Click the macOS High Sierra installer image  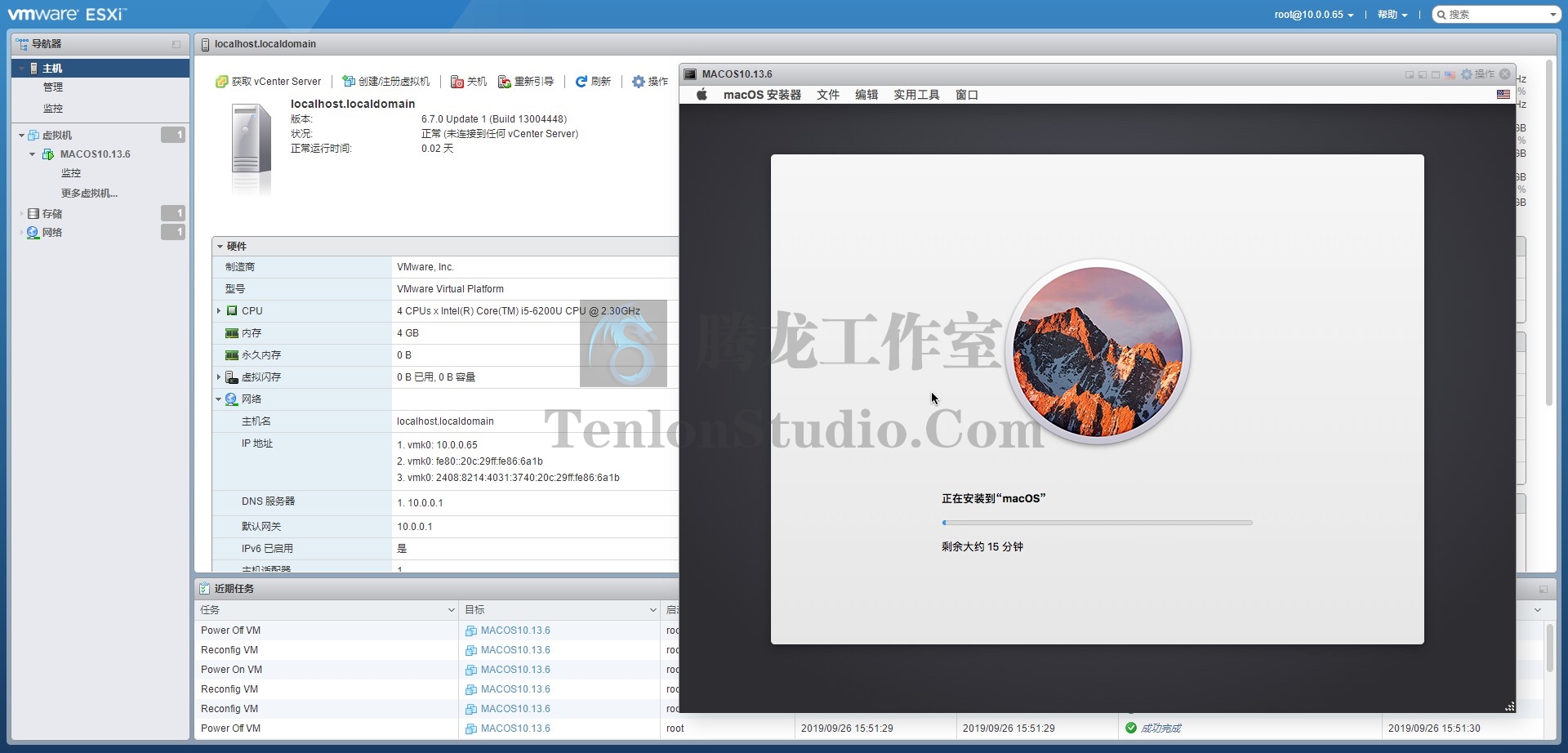click(1098, 352)
